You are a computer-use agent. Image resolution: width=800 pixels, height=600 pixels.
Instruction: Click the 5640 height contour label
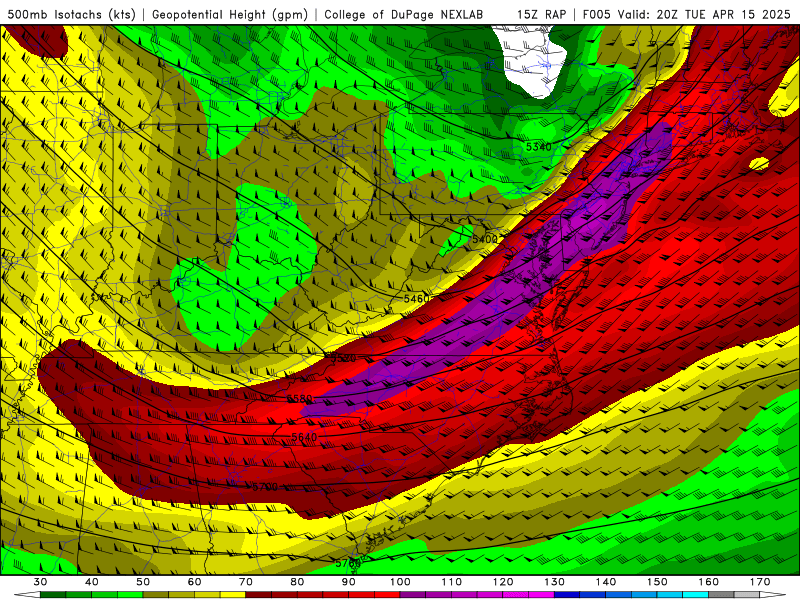click(x=304, y=437)
